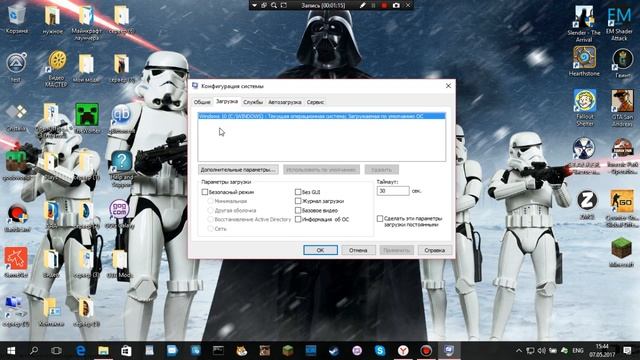
Task: Open qBittorrent desktop shortcut
Action: tap(121, 118)
